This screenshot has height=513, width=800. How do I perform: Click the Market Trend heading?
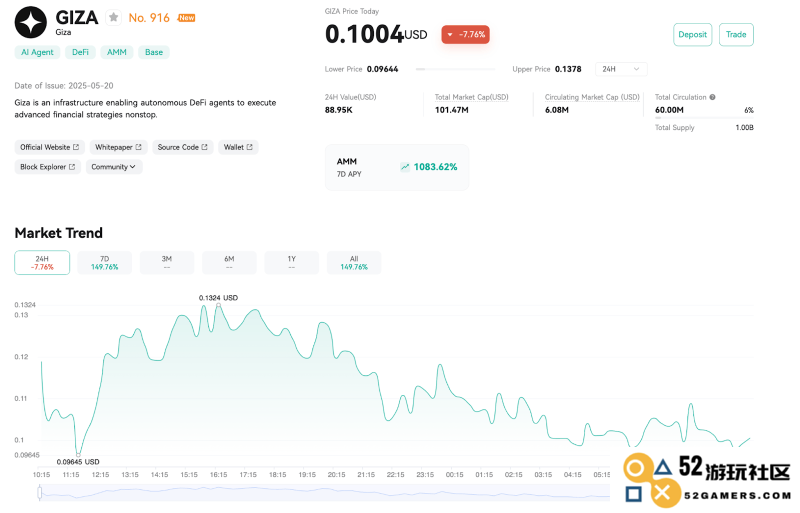pos(59,233)
